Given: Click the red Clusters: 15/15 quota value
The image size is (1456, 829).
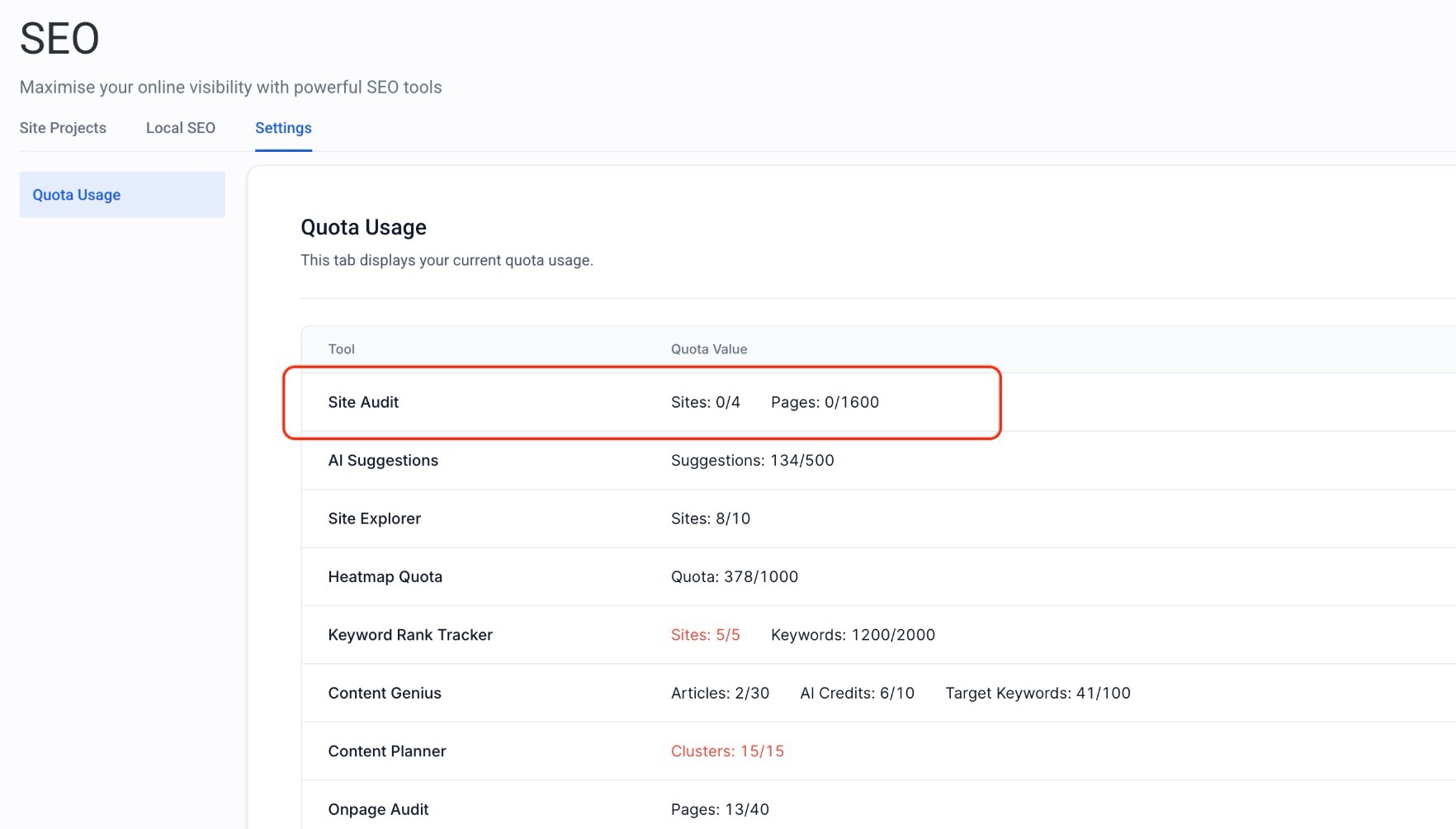Looking at the screenshot, I should point(727,751).
